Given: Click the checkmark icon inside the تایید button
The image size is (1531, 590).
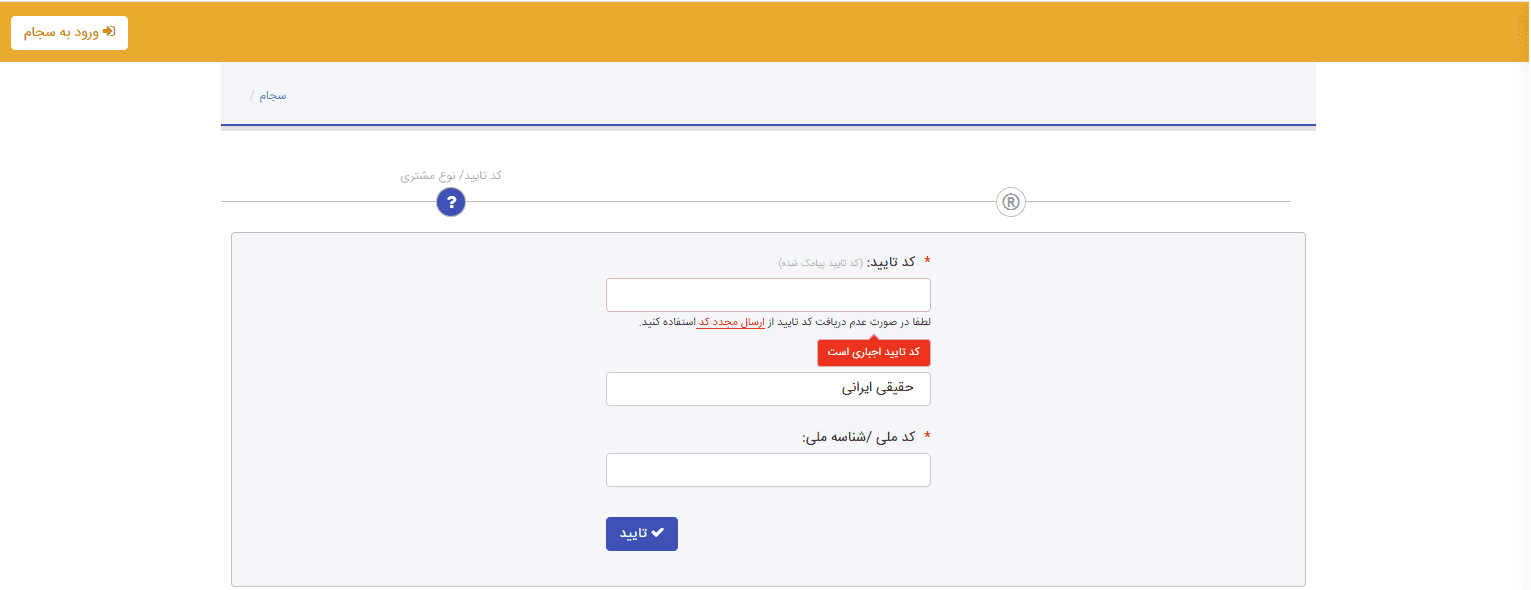Looking at the screenshot, I should (657, 533).
